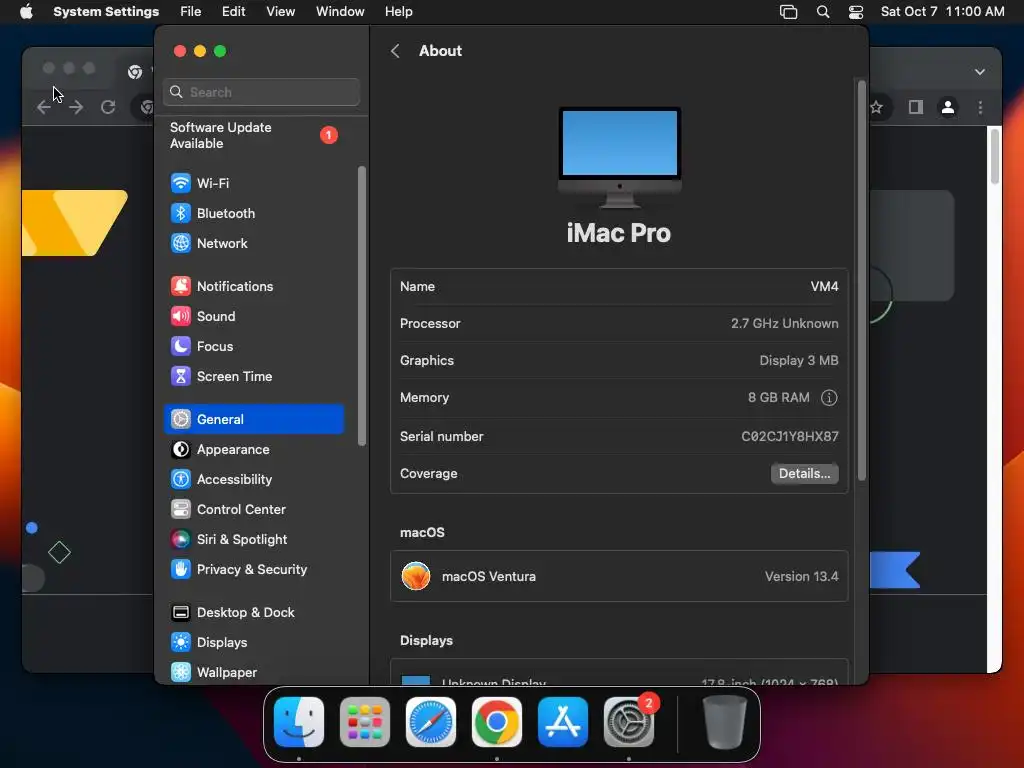Reload the page in Chrome window
The width and height of the screenshot is (1024, 768).
point(108,107)
